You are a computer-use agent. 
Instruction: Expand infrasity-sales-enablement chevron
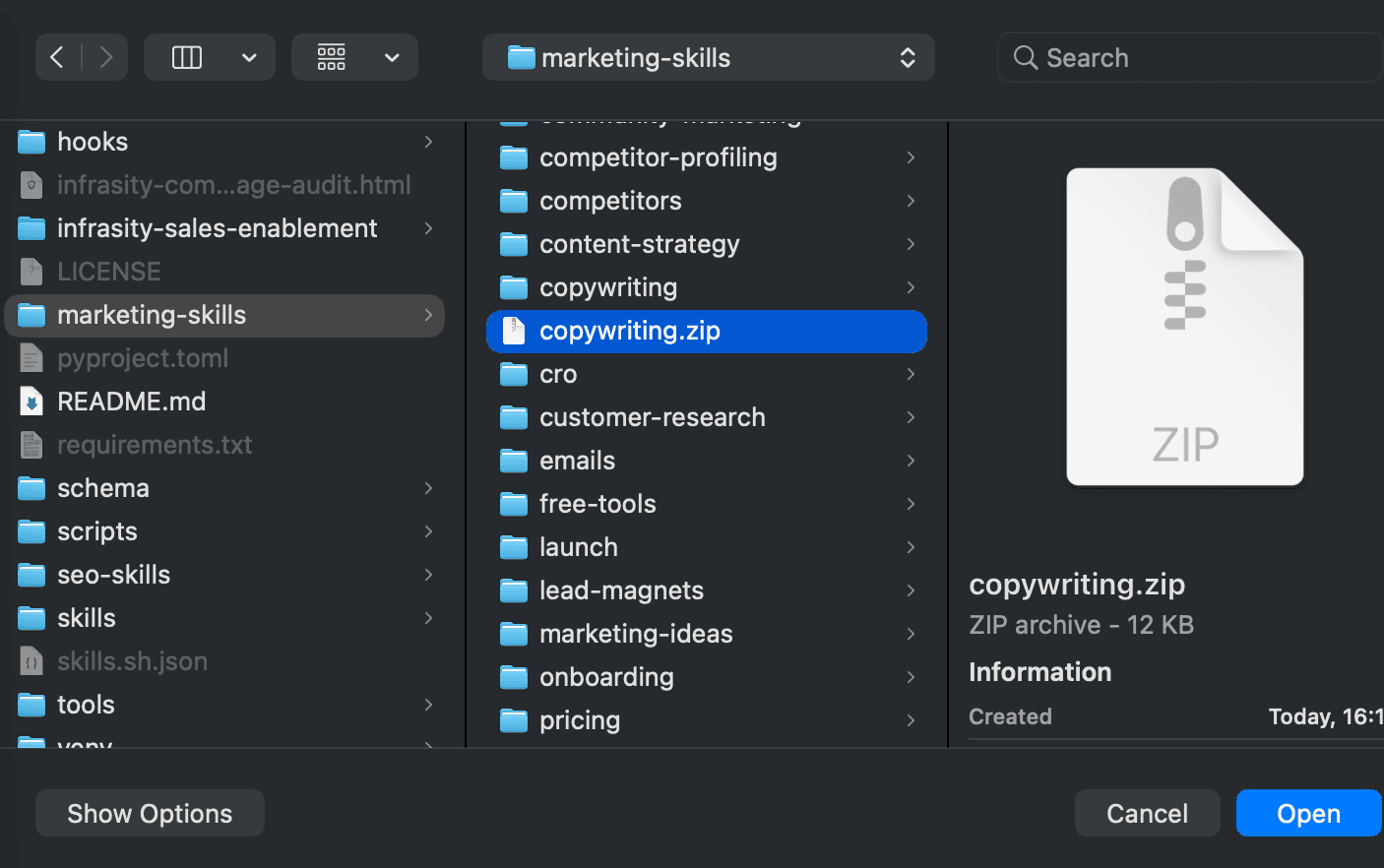pos(428,228)
